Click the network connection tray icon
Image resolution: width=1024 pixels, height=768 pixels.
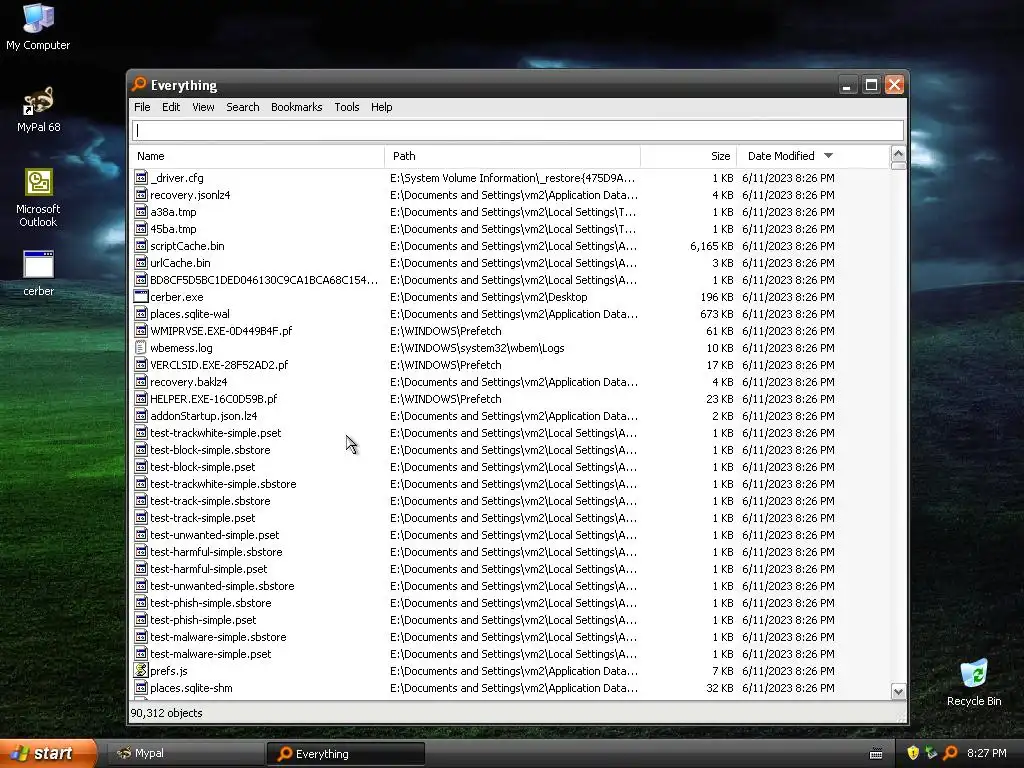point(931,753)
